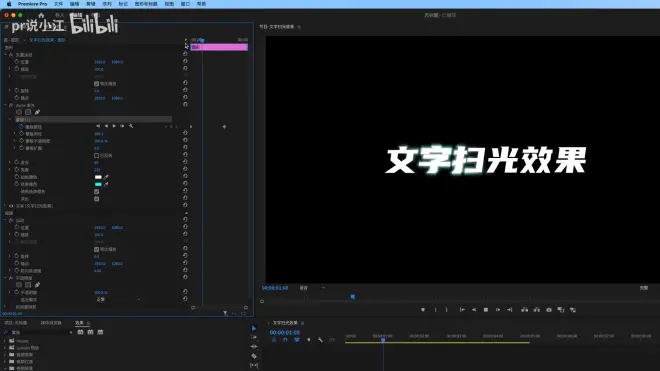This screenshot has width=660, height=371.
Task: Select the Selection tool in the Tools panel
Action: (254, 328)
